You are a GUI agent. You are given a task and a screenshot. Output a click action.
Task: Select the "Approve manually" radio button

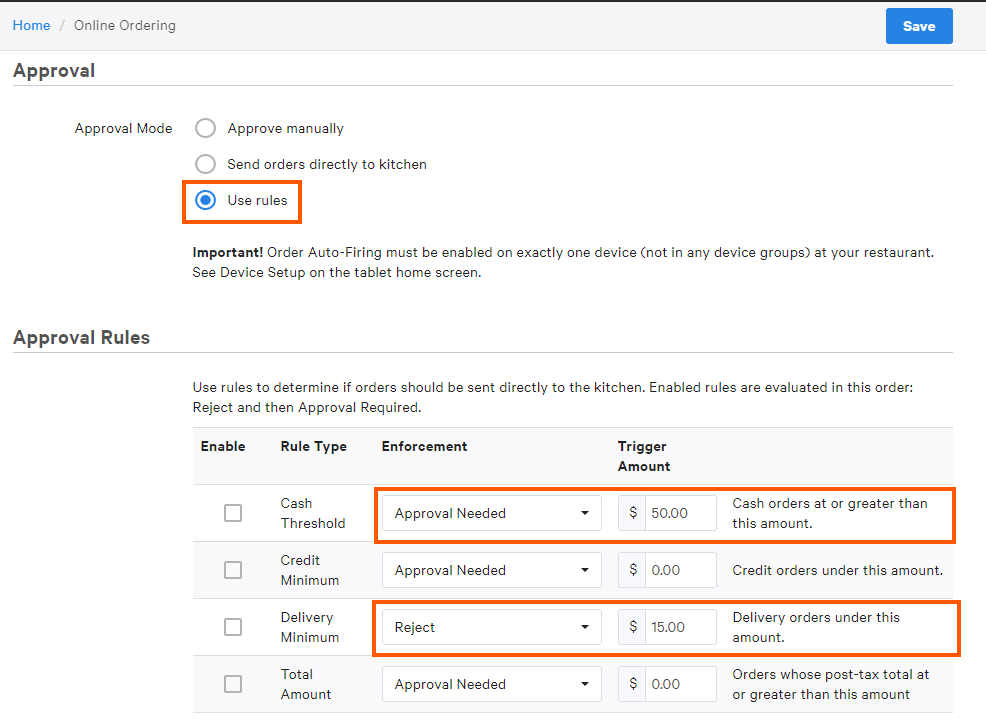(x=205, y=128)
